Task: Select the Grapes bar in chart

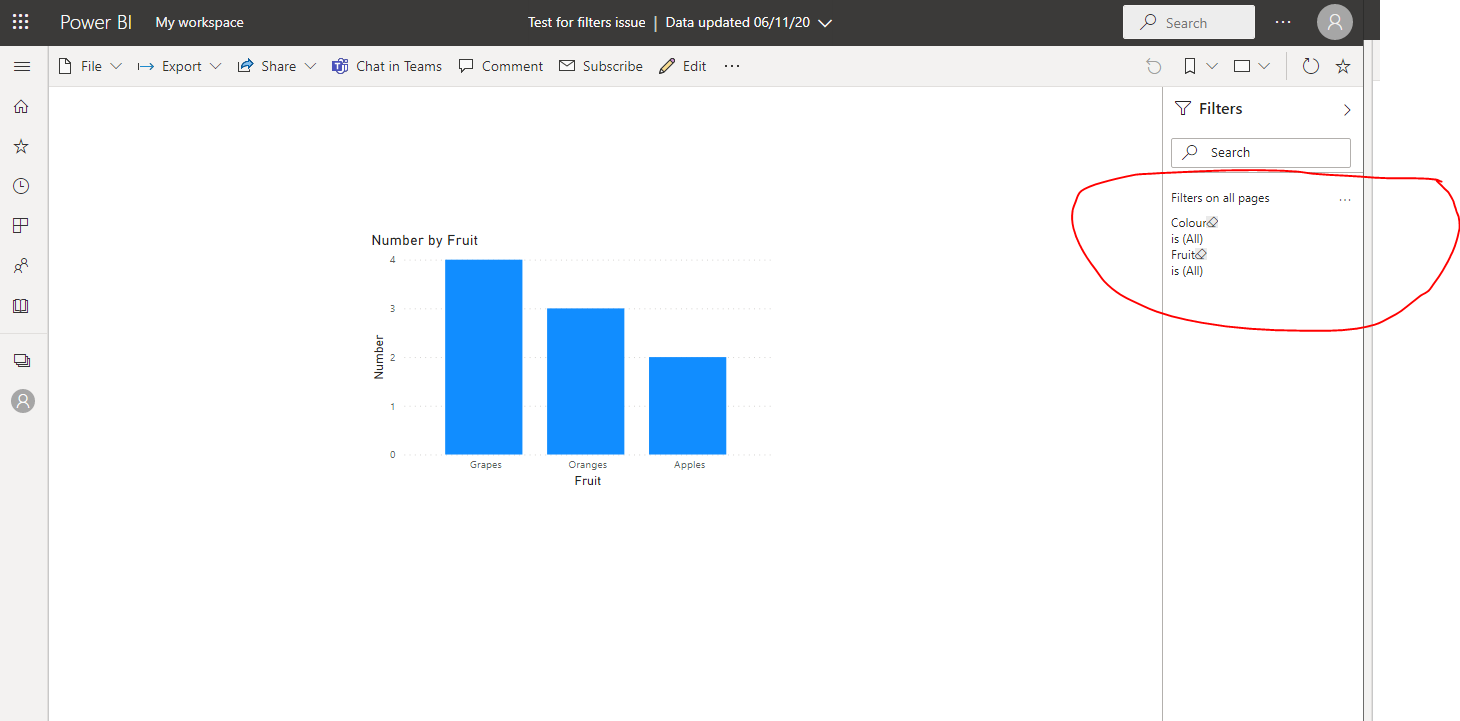Action: pos(484,357)
